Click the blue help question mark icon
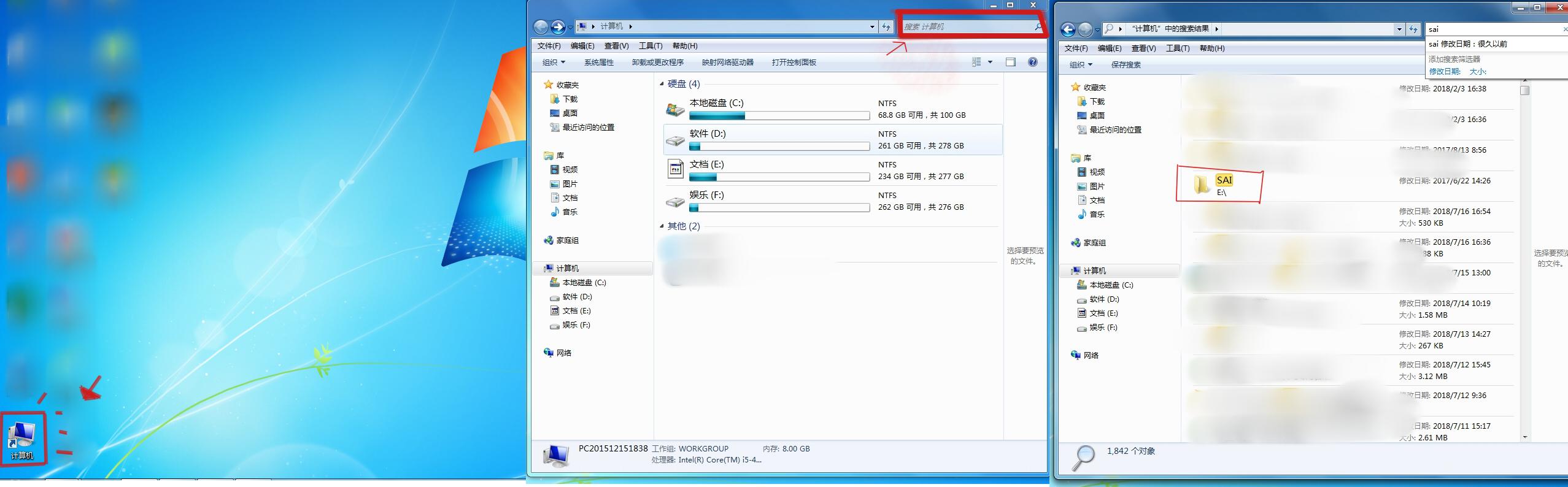The width and height of the screenshot is (1568, 487). pyautogui.click(x=1033, y=62)
